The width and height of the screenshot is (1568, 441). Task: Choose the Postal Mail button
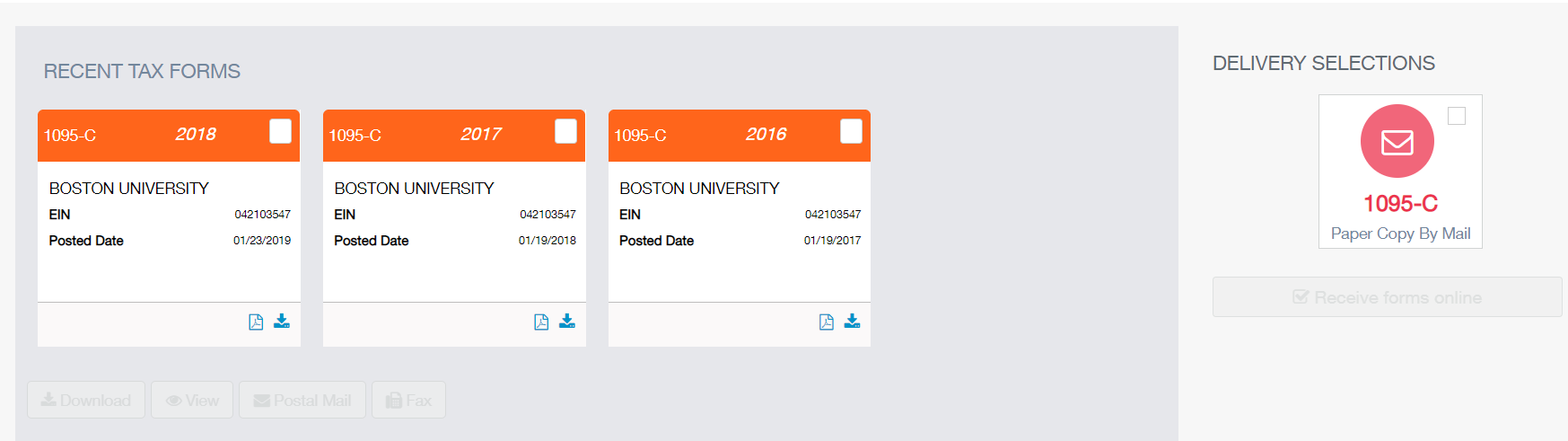pos(302,401)
